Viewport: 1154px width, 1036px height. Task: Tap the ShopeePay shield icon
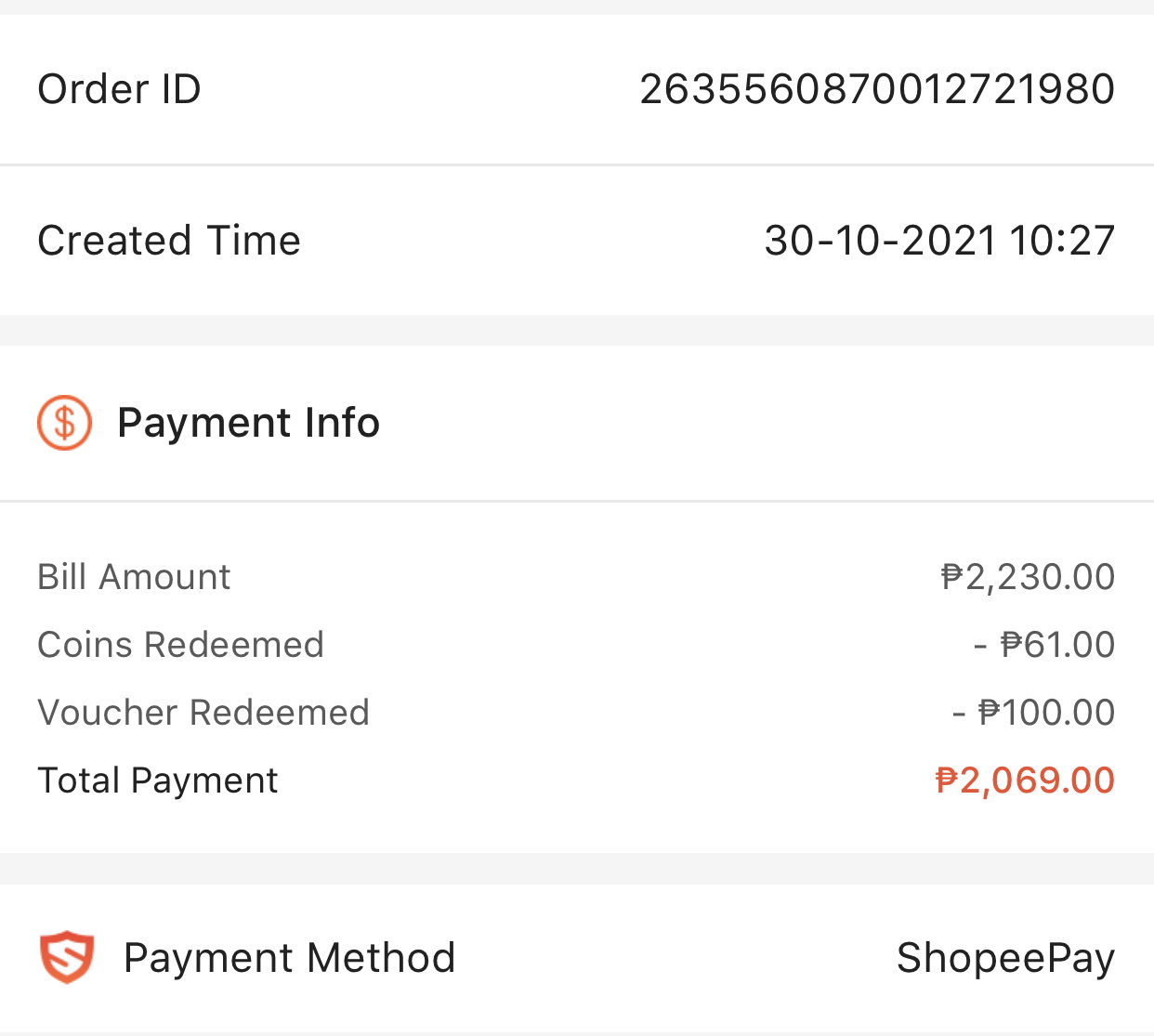coord(66,958)
